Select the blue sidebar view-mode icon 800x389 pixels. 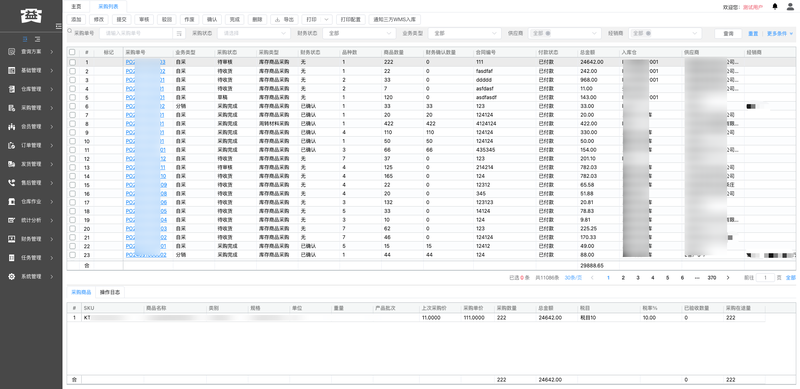click(x=26, y=39)
